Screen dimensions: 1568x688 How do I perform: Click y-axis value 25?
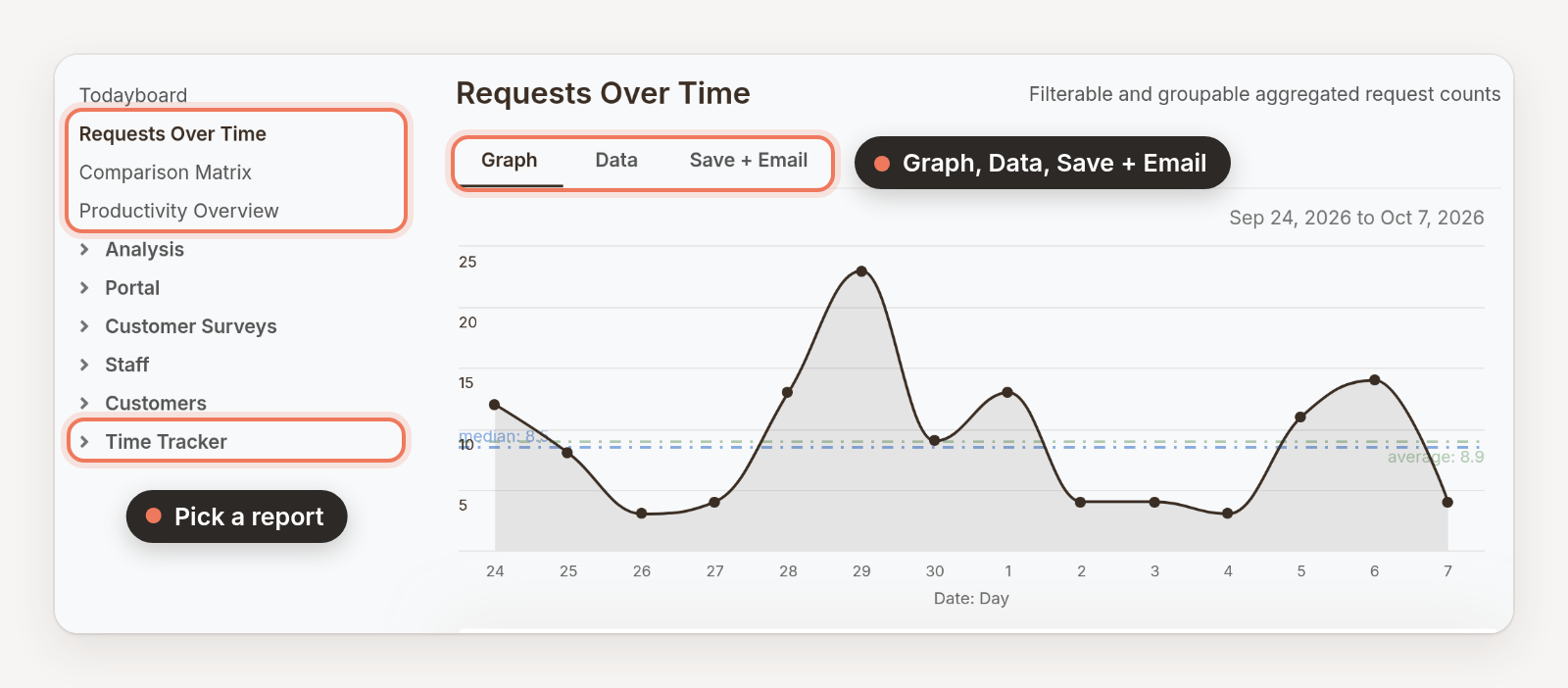click(467, 262)
